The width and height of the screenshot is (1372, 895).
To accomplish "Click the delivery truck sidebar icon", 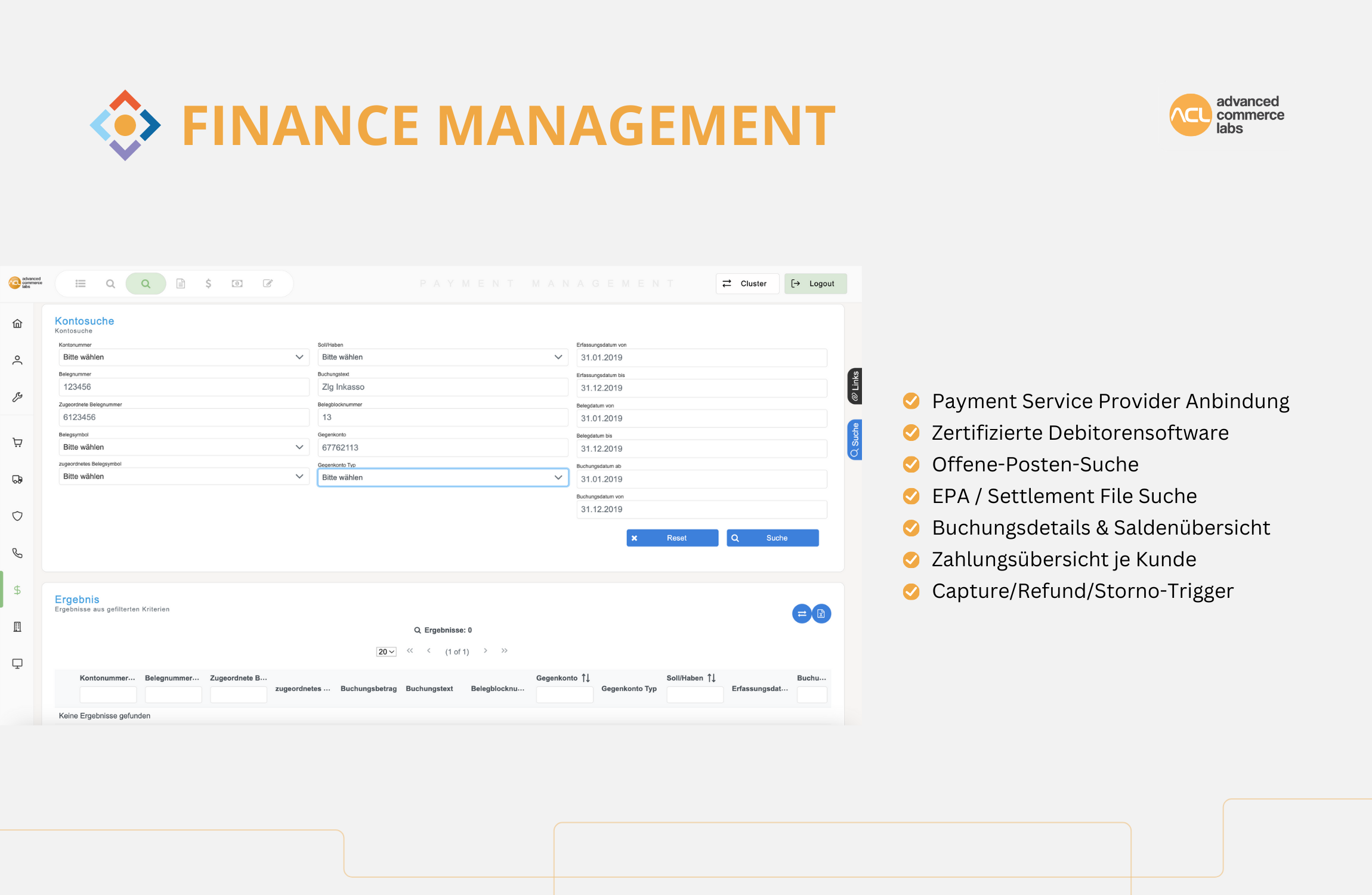I will pyautogui.click(x=17, y=479).
